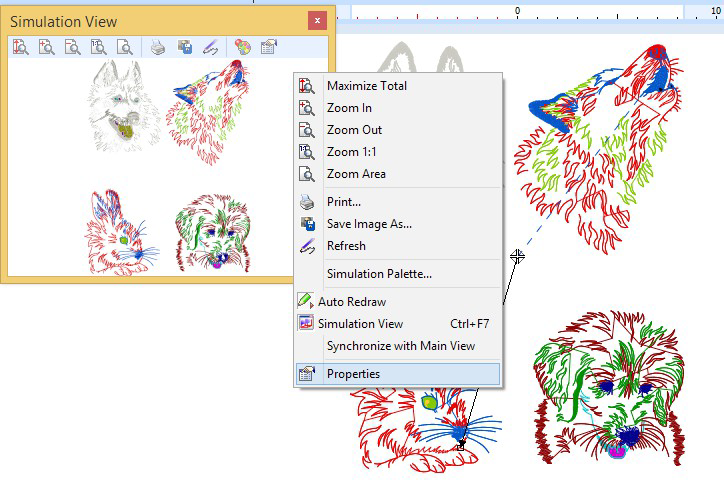Click Properties icon in Simulation View toolbar
This screenshot has height=480, width=724.
click(x=268, y=47)
